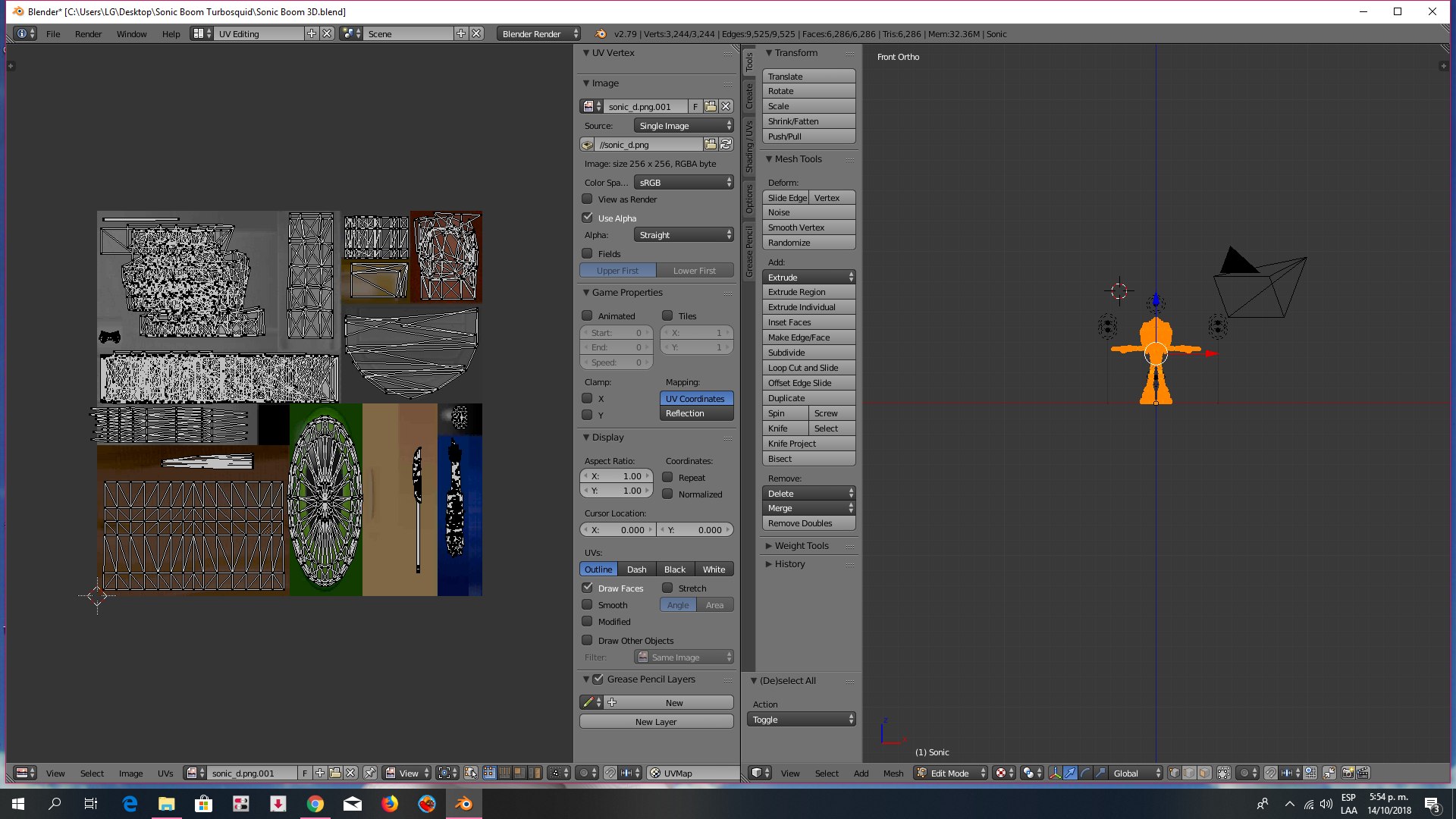Pin the image in the UV editor header
This screenshot has width=1456, height=819.
click(x=370, y=773)
